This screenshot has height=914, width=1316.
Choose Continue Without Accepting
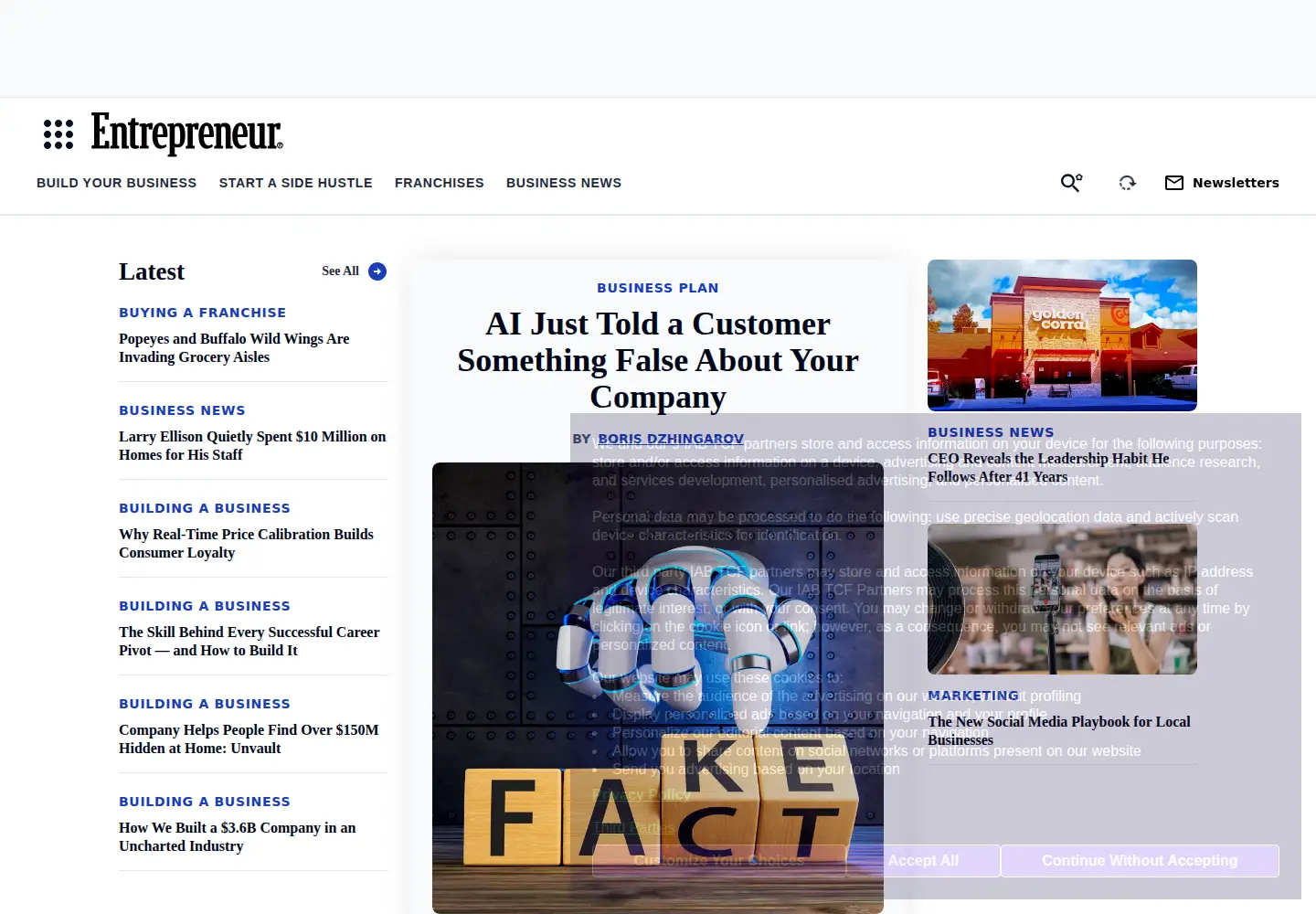tap(1140, 861)
